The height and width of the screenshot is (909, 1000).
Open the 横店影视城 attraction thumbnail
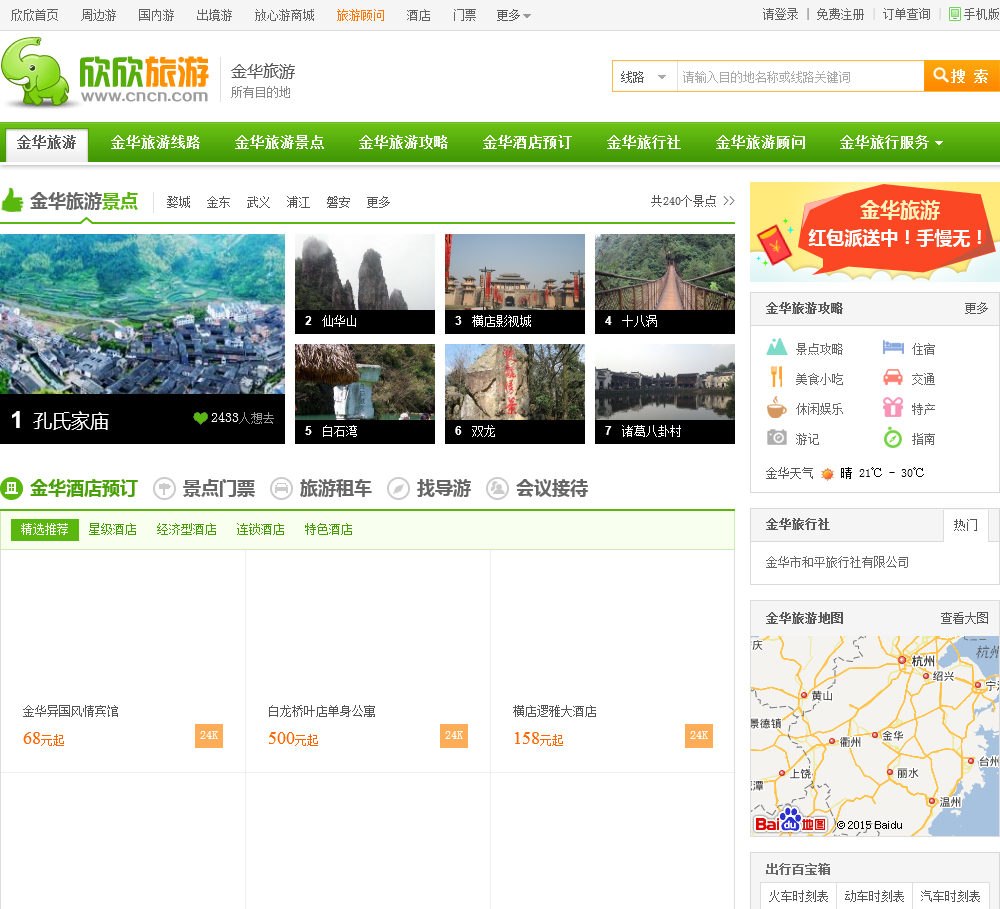pos(515,284)
